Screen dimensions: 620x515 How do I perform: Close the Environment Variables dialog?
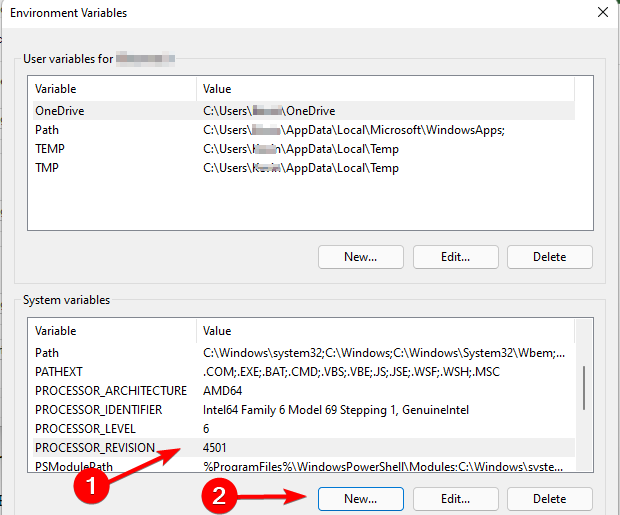pyautogui.click(x=601, y=13)
